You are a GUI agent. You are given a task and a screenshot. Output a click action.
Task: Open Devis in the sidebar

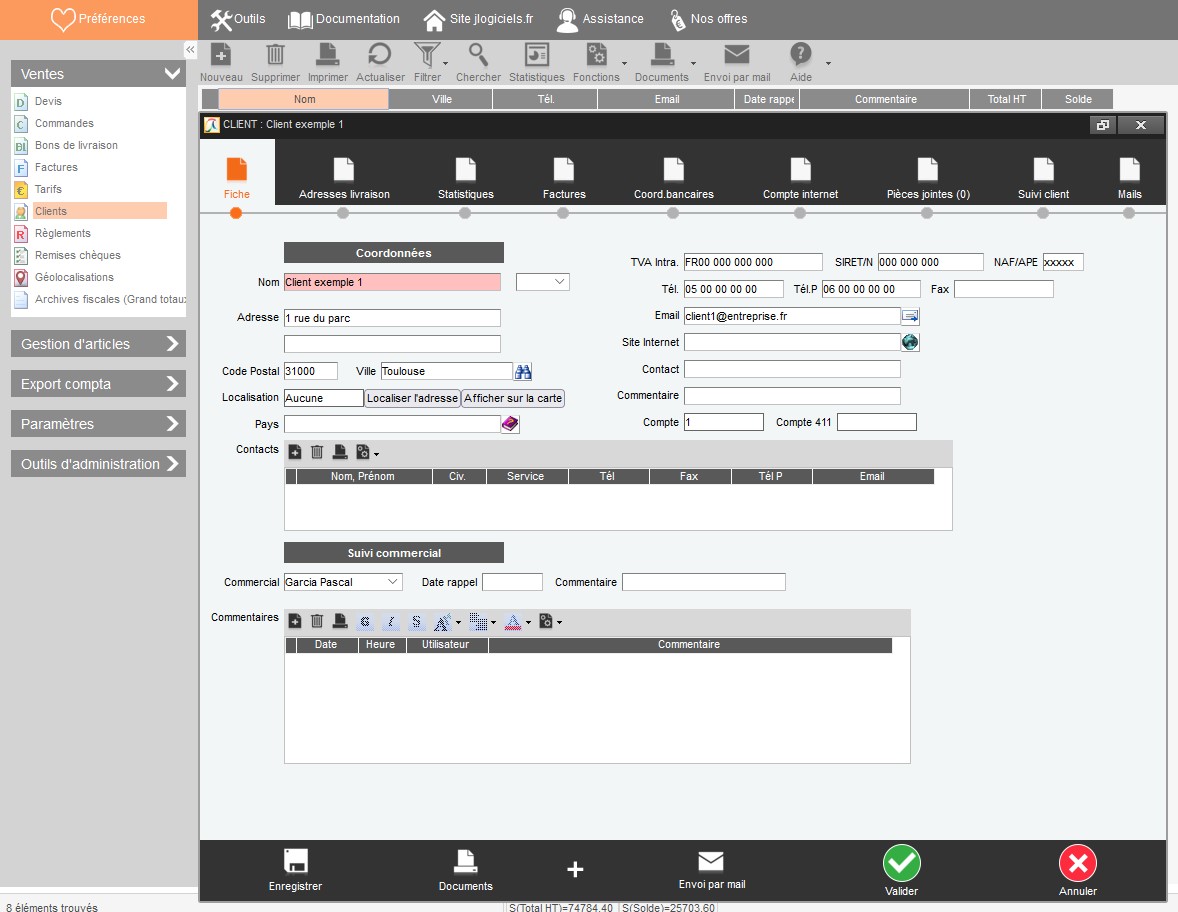(48, 101)
